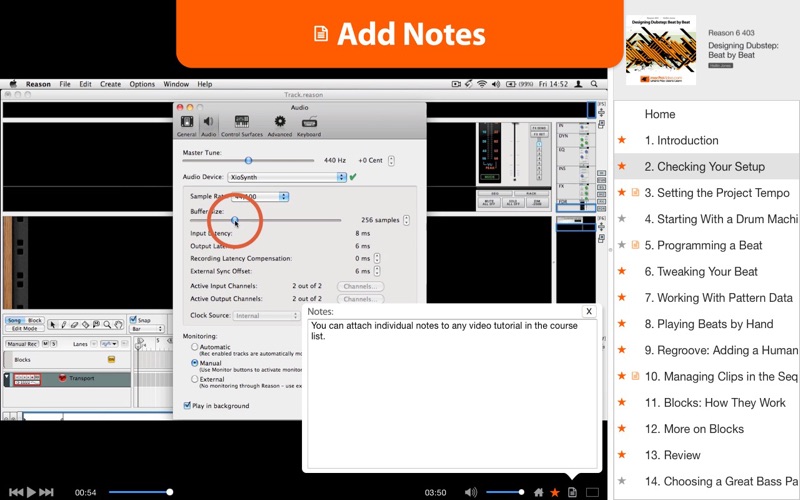The width and height of the screenshot is (800, 500).
Task: Switch to the Advanced preferences tab
Action: pyautogui.click(x=280, y=126)
